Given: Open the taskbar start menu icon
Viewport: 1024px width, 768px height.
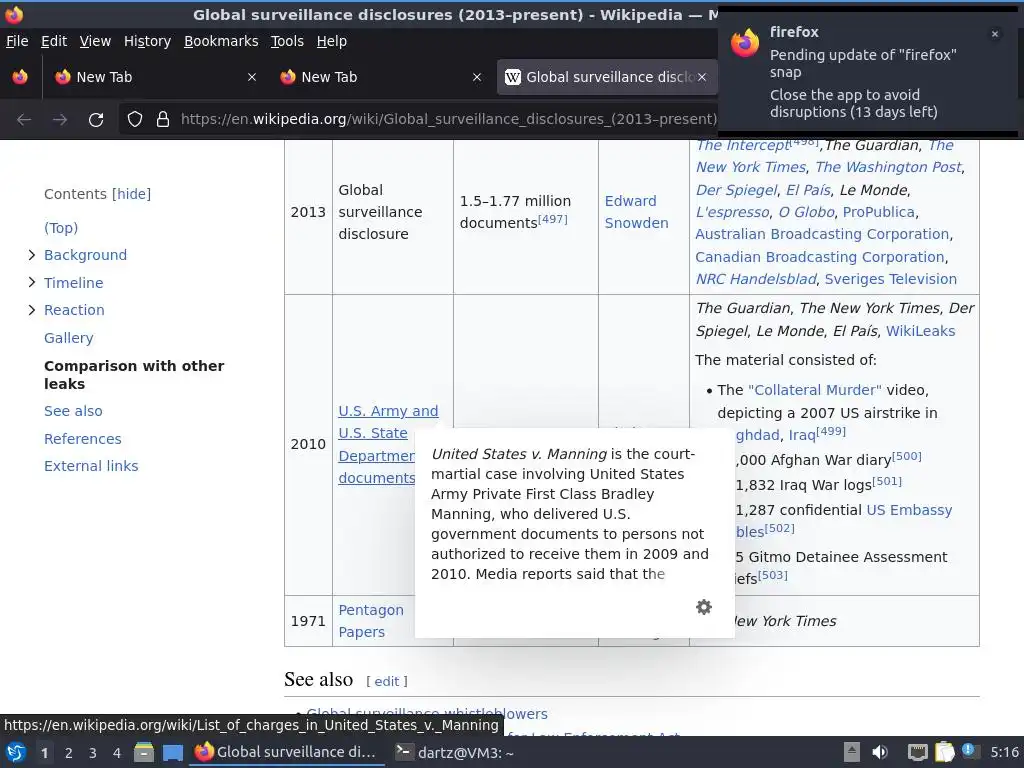Looking at the screenshot, I should click(x=16, y=752).
